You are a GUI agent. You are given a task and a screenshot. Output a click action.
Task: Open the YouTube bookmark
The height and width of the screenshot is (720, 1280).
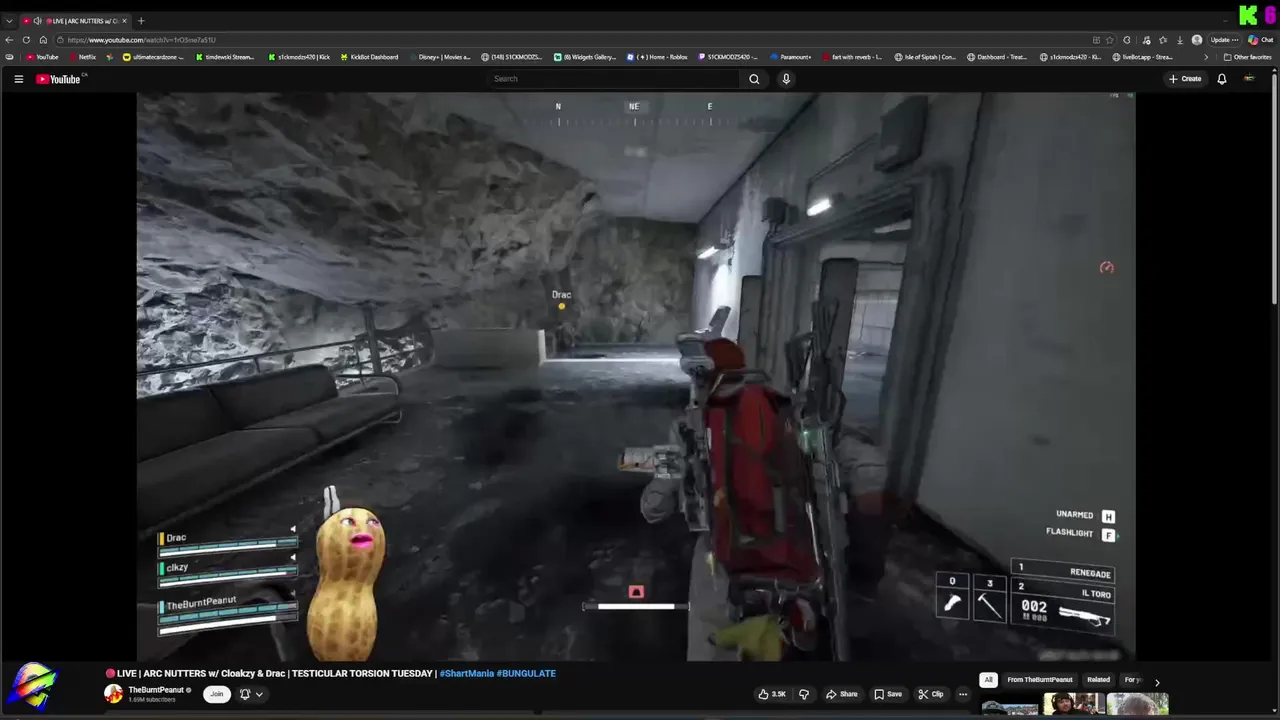click(x=42, y=57)
